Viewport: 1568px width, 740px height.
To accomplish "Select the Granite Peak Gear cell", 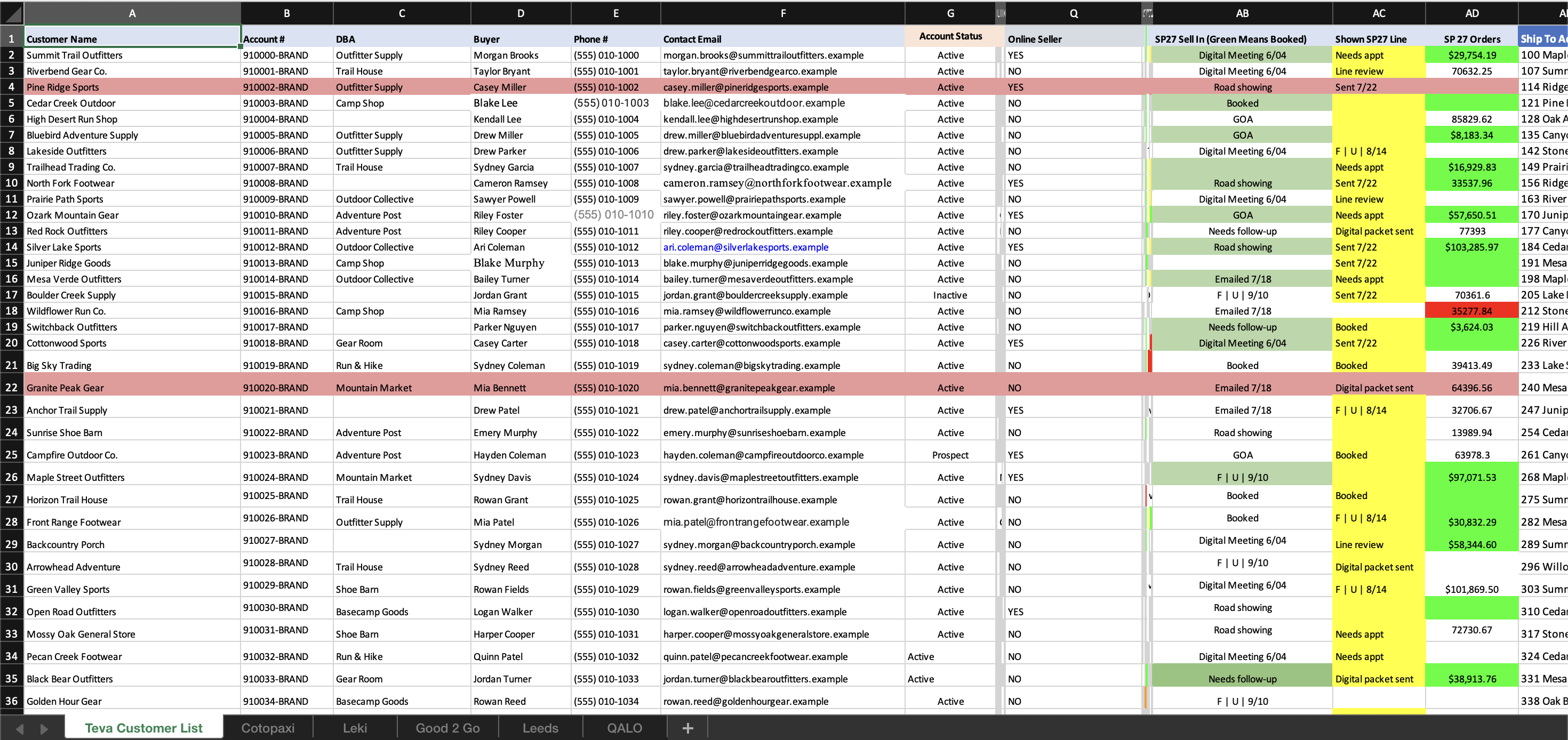I will [x=132, y=388].
